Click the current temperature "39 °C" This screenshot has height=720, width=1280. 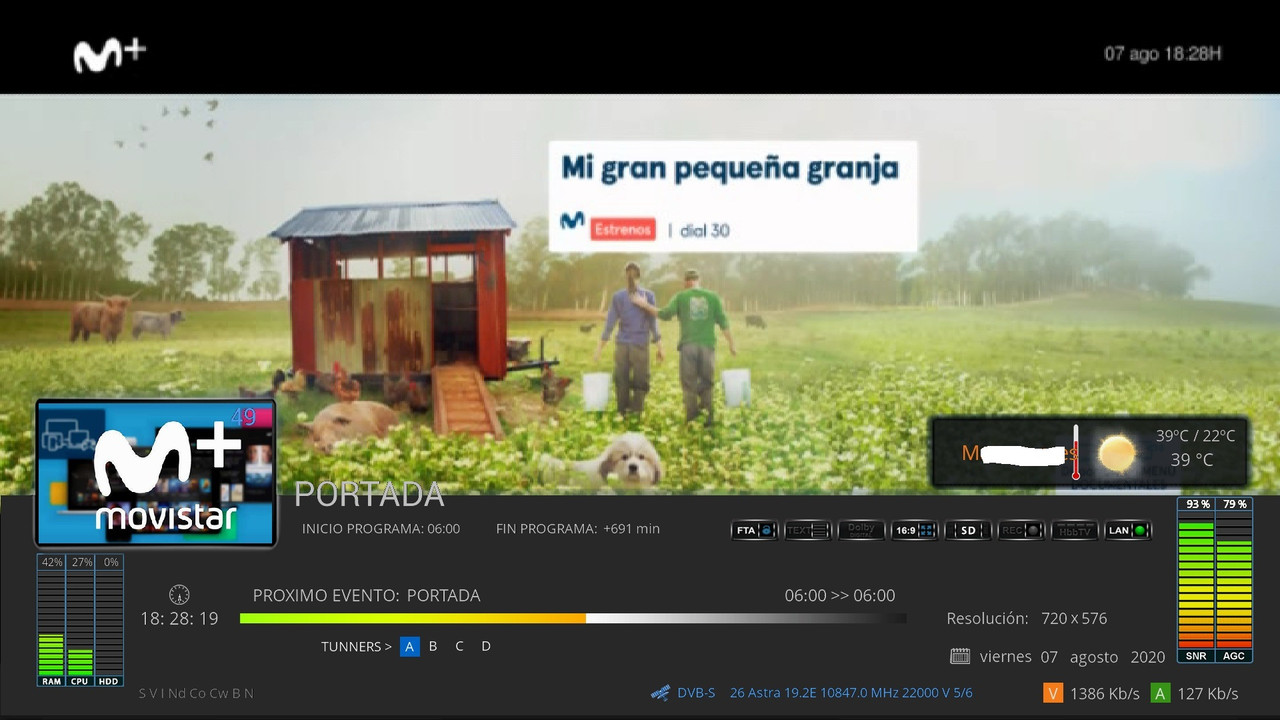coord(1192,460)
